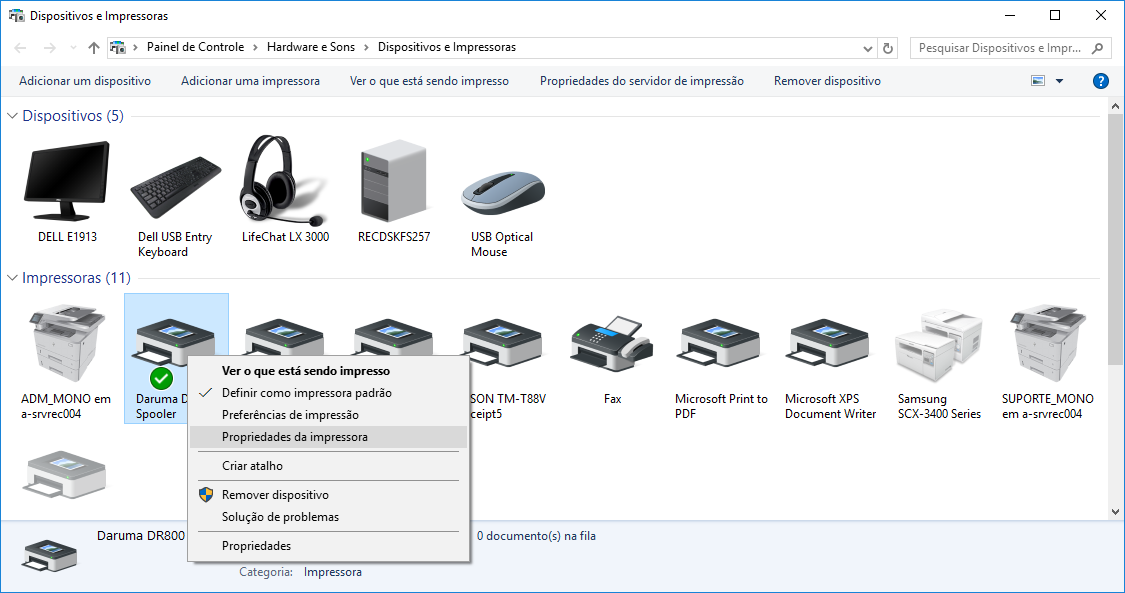This screenshot has height=593, width=1125.
Task: Click the Daruma printer thumbnail in details pane
Action: coord(50,556)
